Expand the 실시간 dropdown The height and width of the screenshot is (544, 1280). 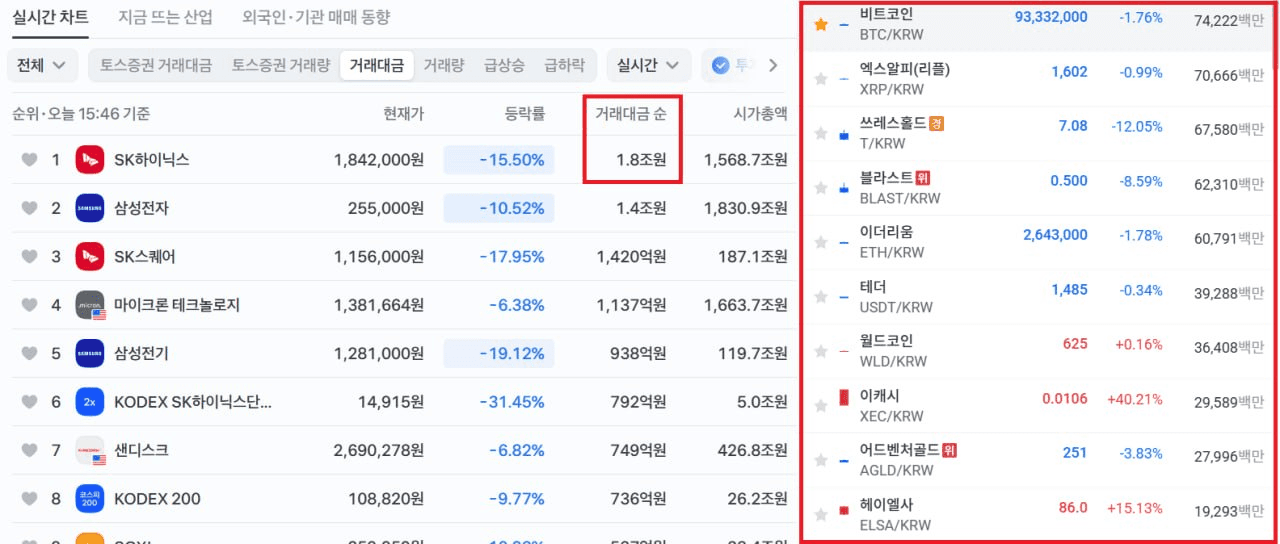[x=648, y=65]
